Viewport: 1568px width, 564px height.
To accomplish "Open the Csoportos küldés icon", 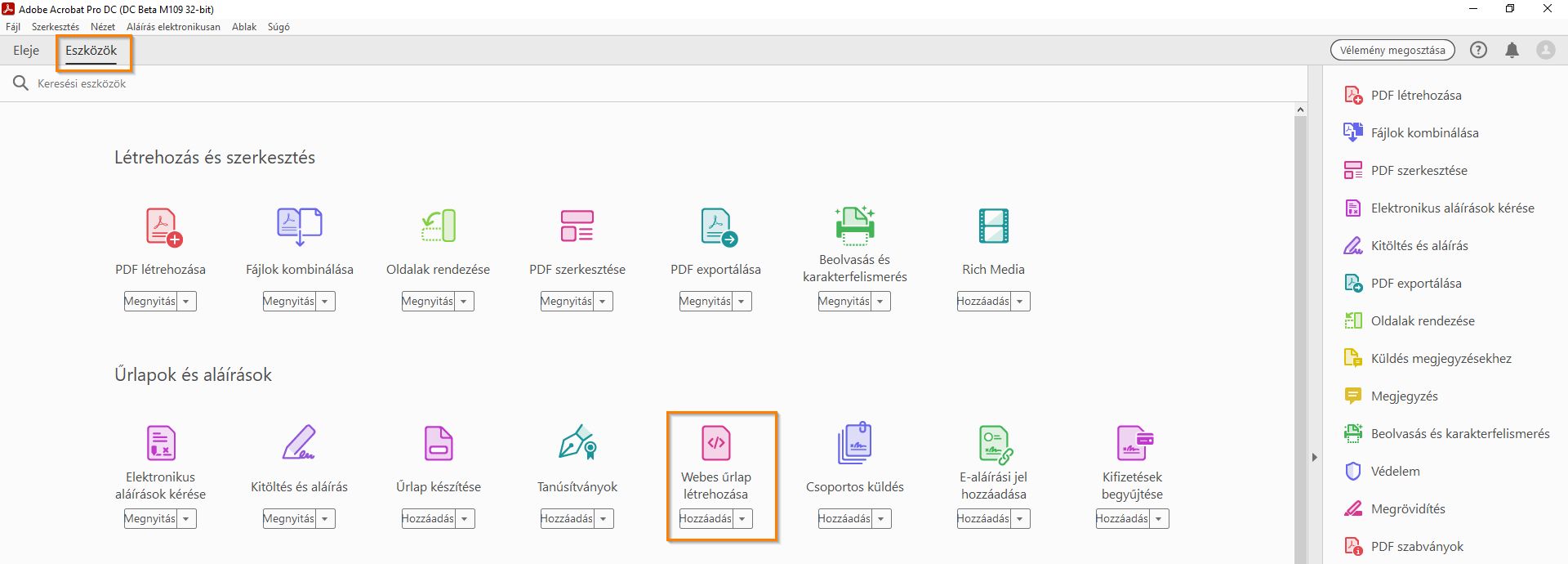I will [855, 443].
